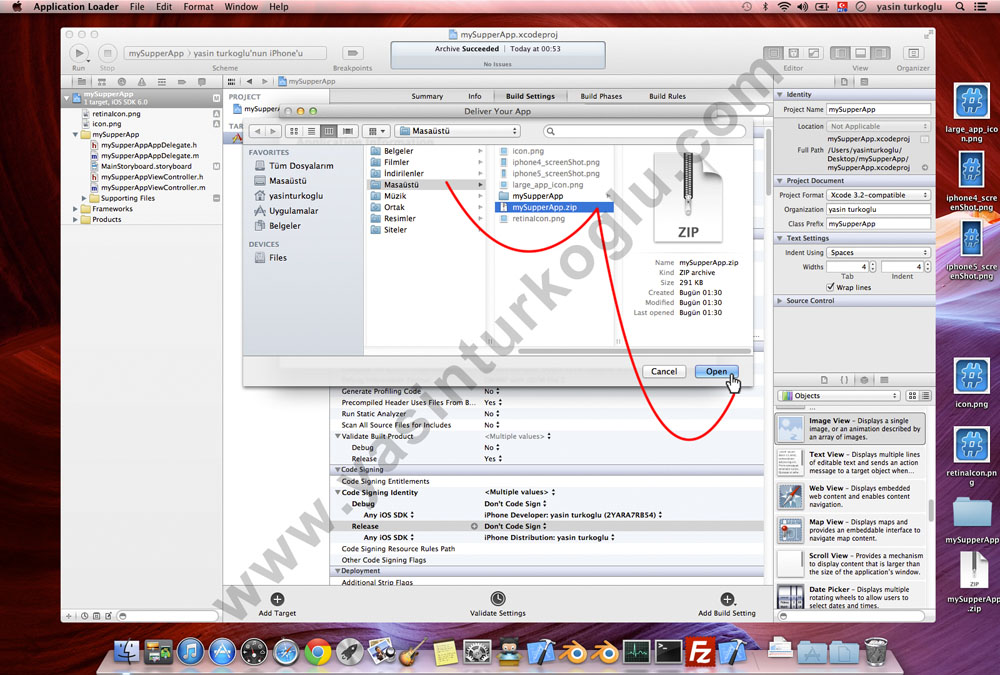The image size is (1000, 675).
Task: Collapse the Validate Built Product row
Action: [337, 436]
